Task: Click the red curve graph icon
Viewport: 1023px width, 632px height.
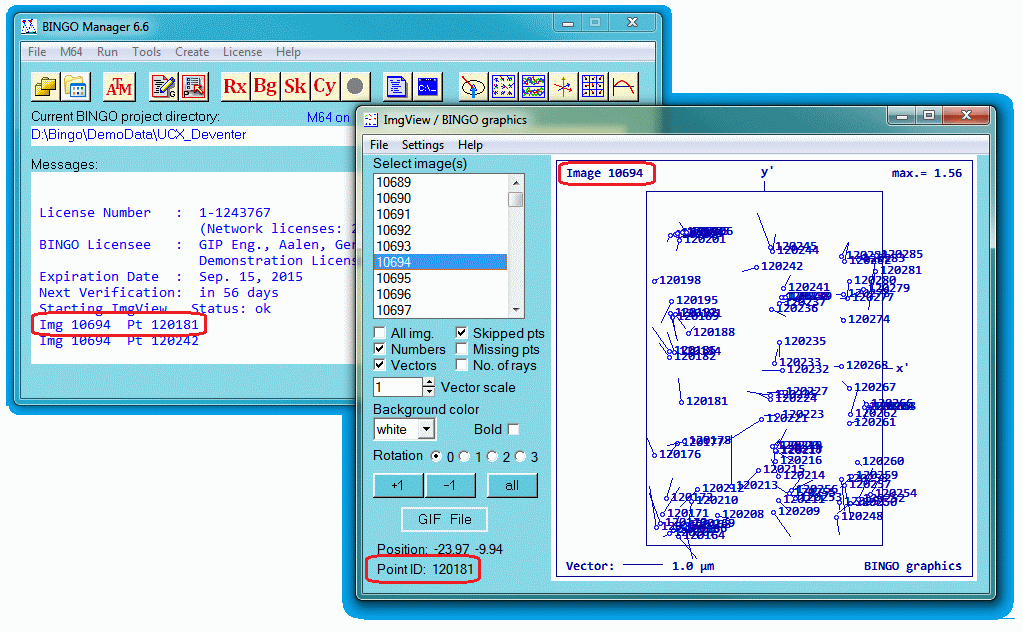Action: (x=623, y=87)
